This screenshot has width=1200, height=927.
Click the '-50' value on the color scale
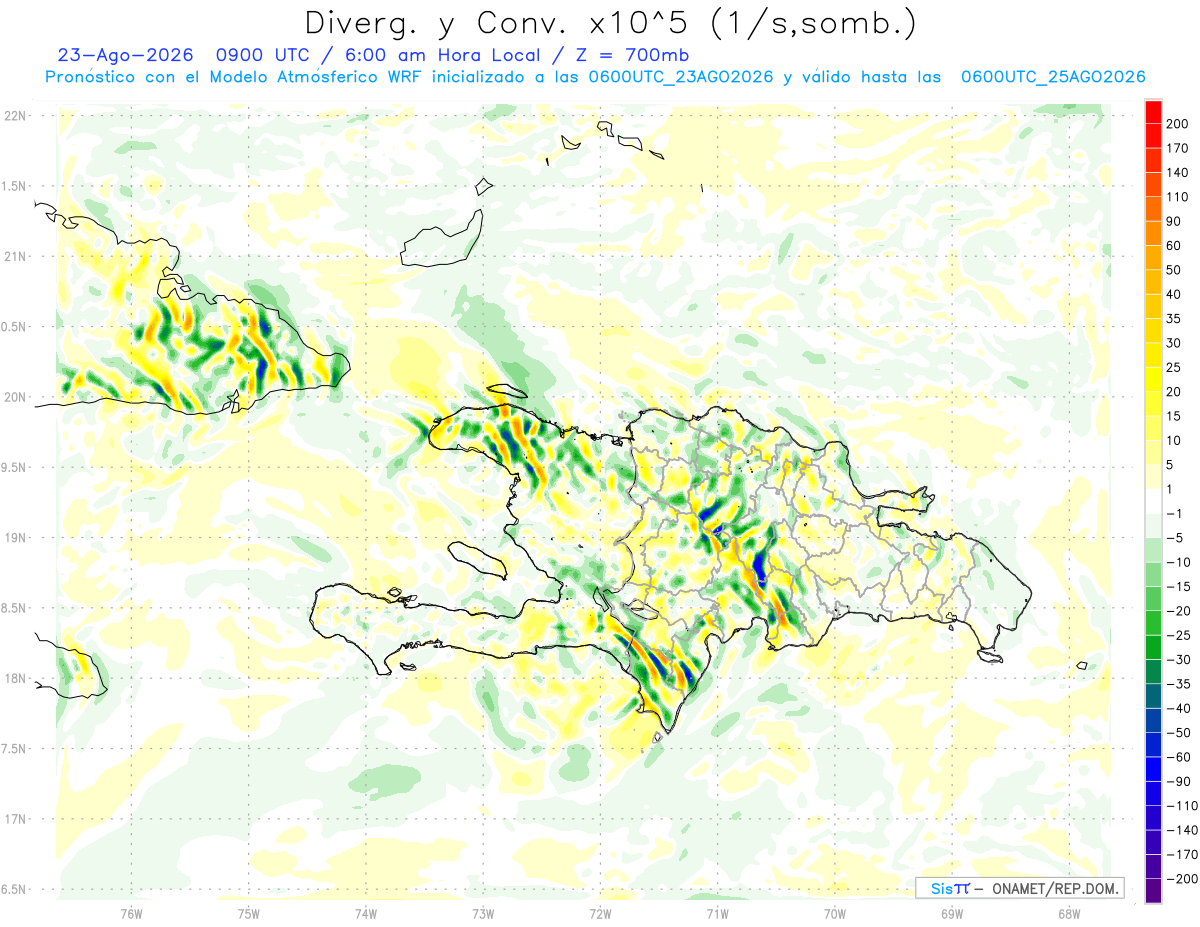pyautogui.click(x=1177, y=732)
